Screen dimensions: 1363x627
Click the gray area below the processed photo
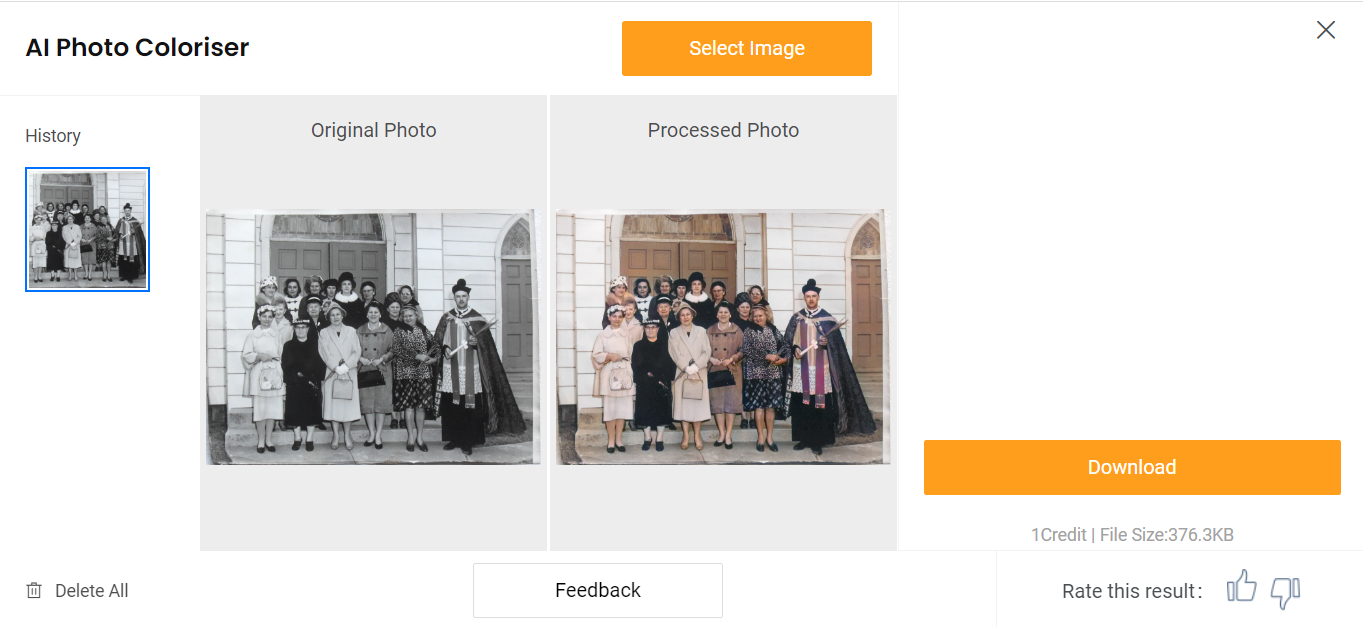point(722,507)
